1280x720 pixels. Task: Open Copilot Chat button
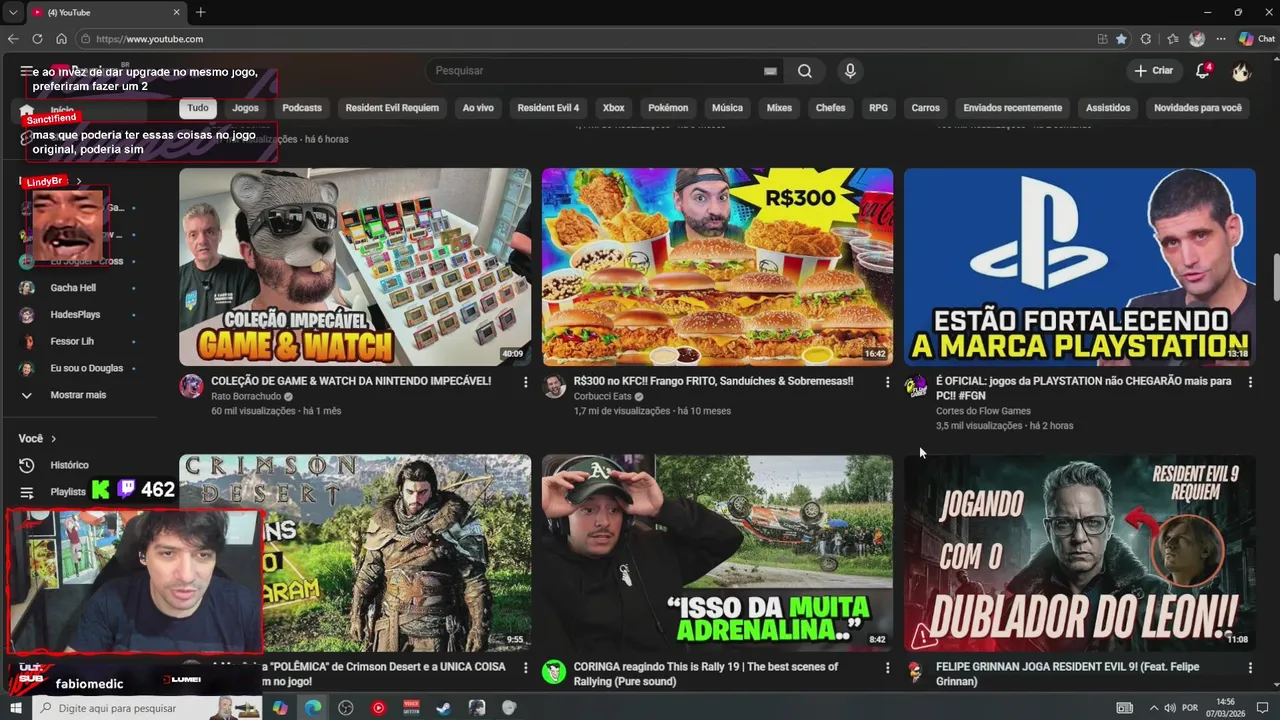click(x=1257, y=39)
